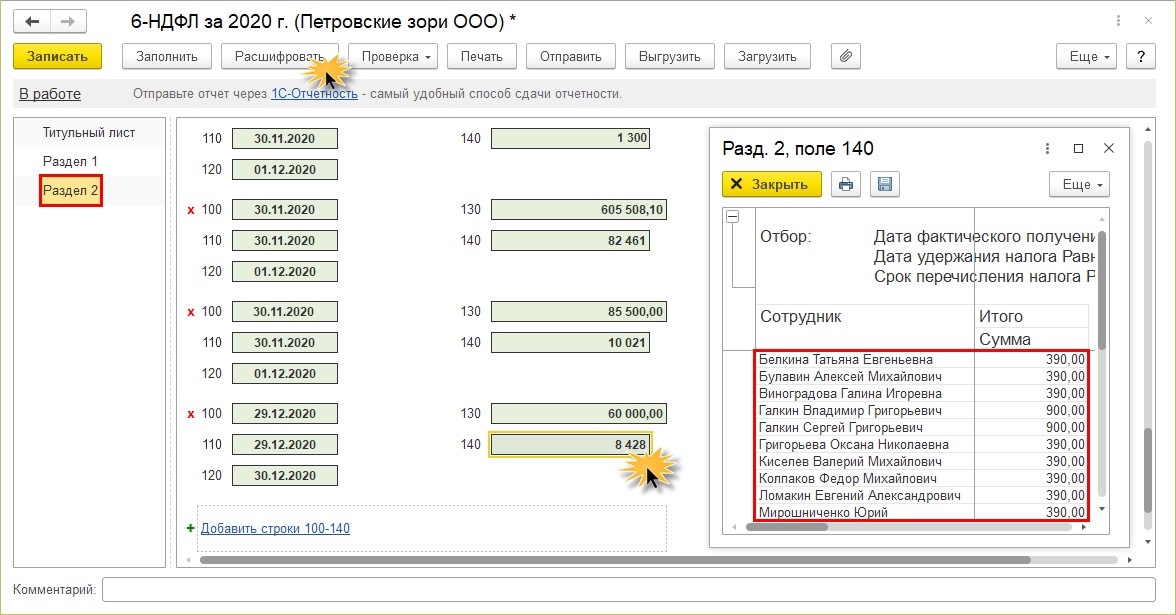Go back with the left arrow button
This screenshot has height=615, width=1176.
32,22
